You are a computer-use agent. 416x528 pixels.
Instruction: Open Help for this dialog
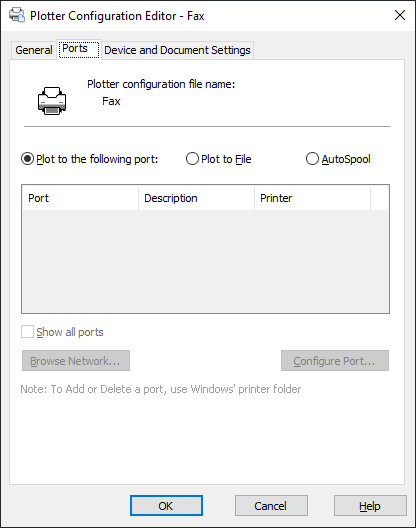pyautogui.click(x=370, y=505)
